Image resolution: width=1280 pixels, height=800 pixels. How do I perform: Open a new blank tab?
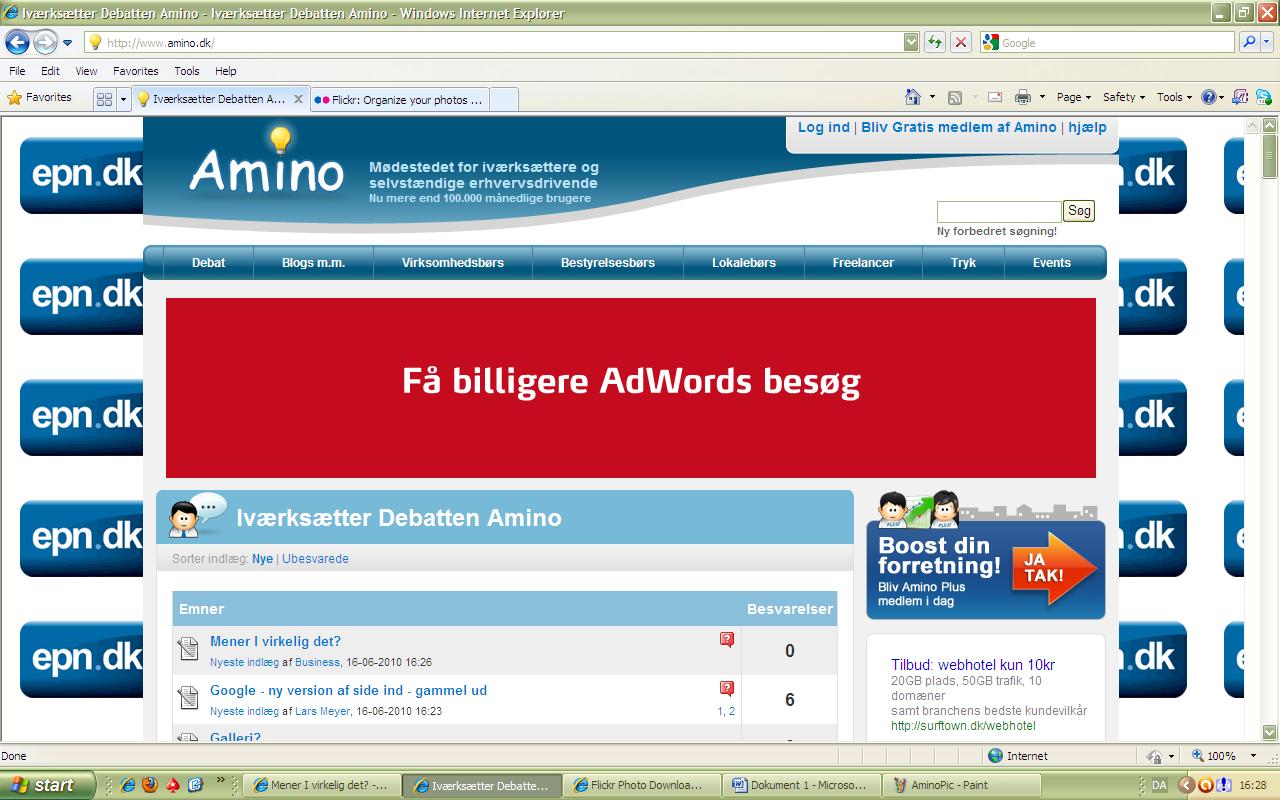click(504, 99)
